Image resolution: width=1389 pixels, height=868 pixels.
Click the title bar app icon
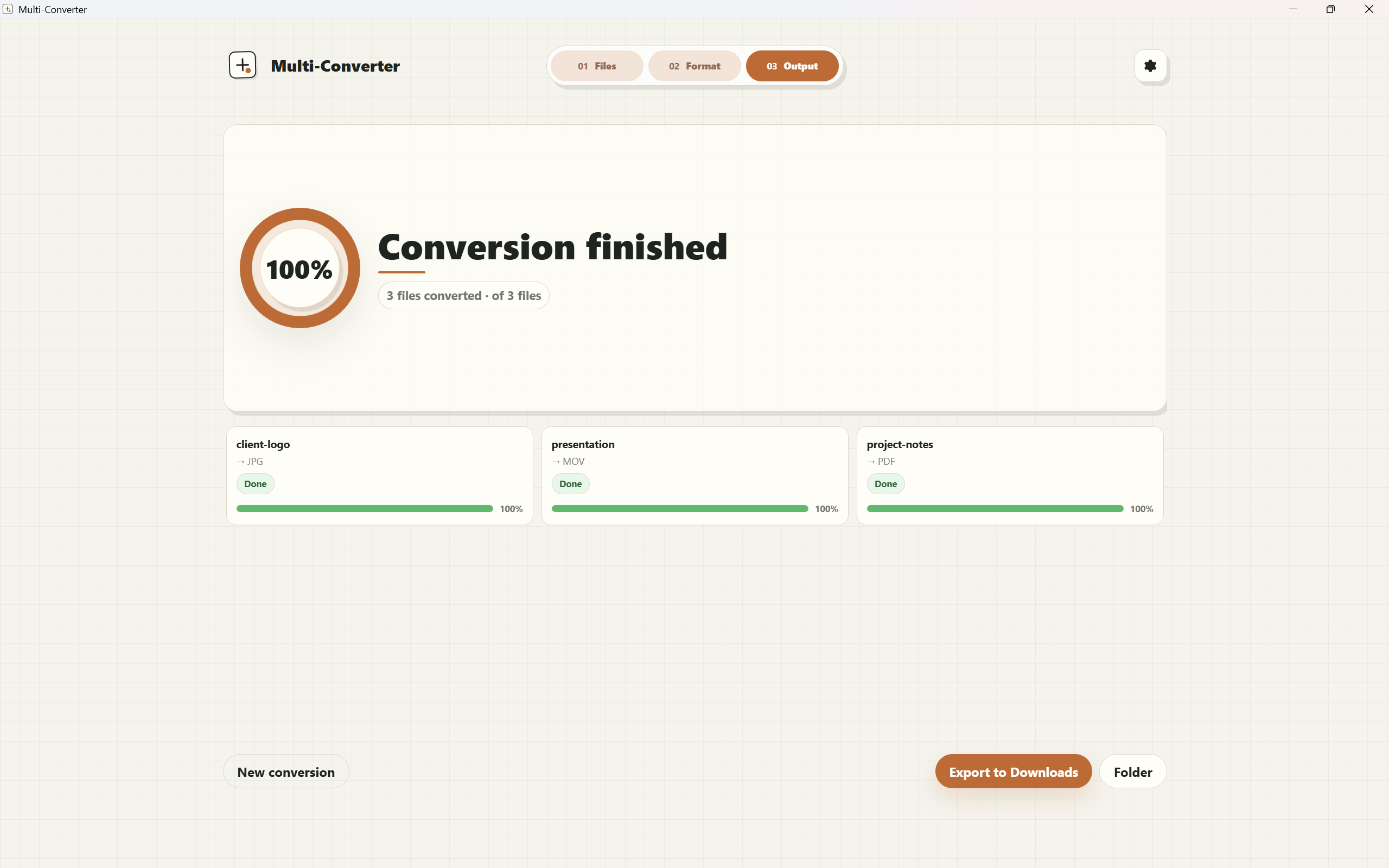coord(8,9)
